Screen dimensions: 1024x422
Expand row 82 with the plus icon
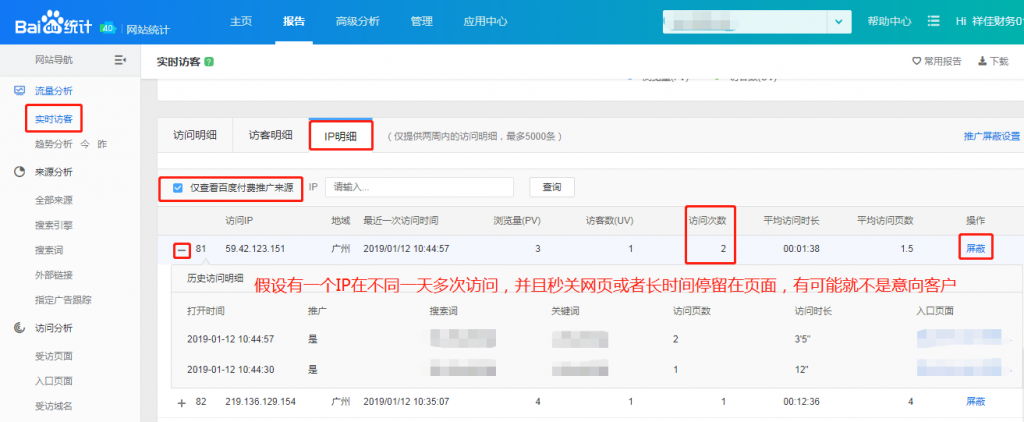click(182, 403)
